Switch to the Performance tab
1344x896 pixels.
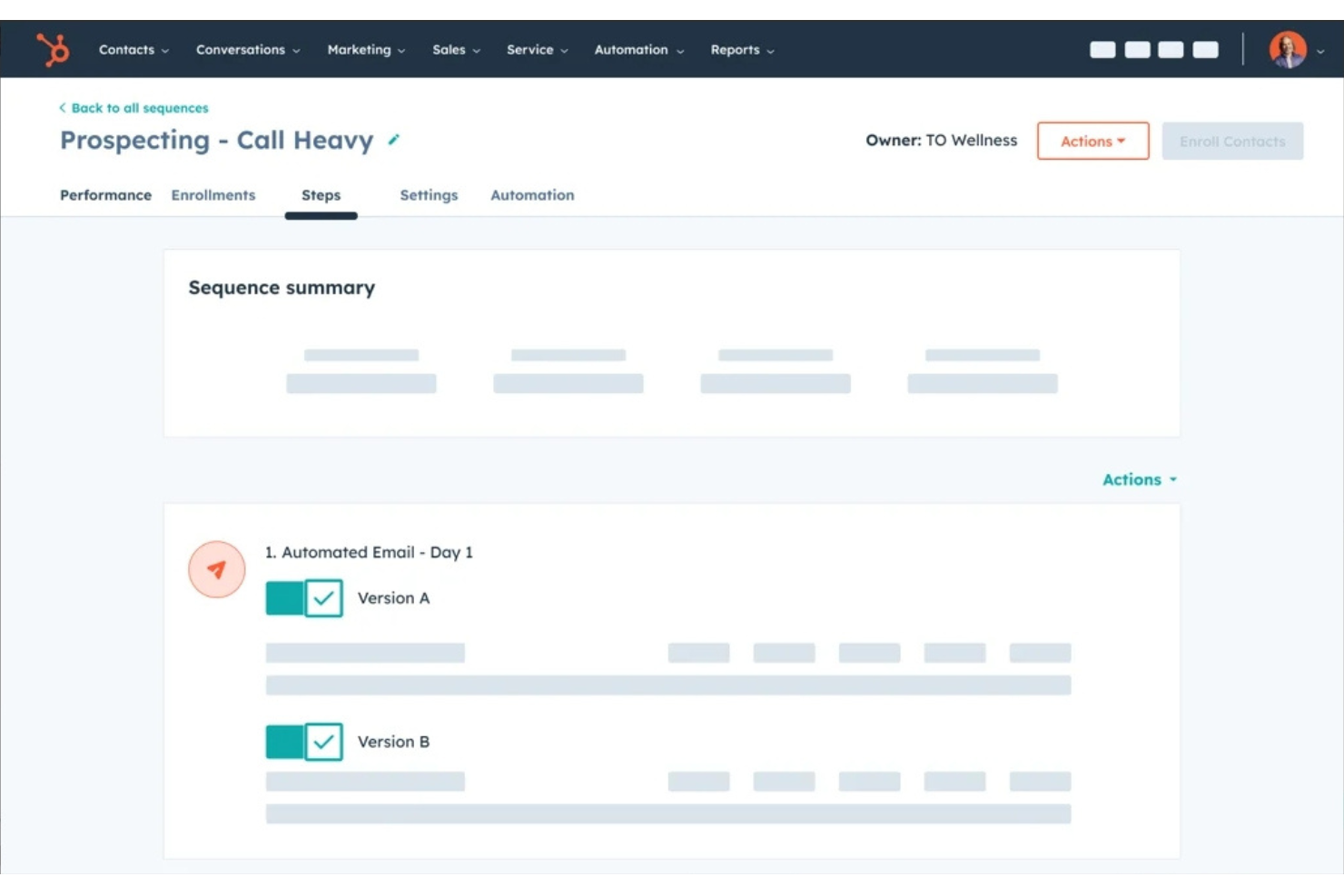coord(105,195)
